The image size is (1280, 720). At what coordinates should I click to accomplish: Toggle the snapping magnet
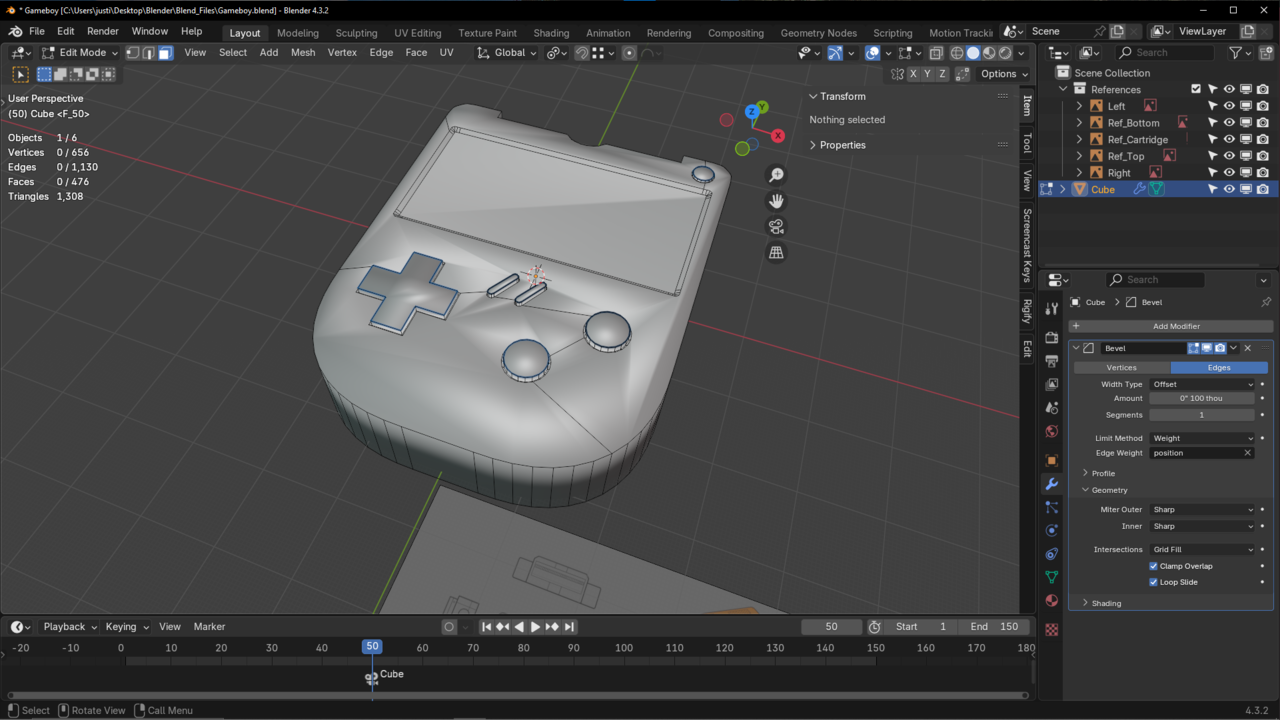582,53
